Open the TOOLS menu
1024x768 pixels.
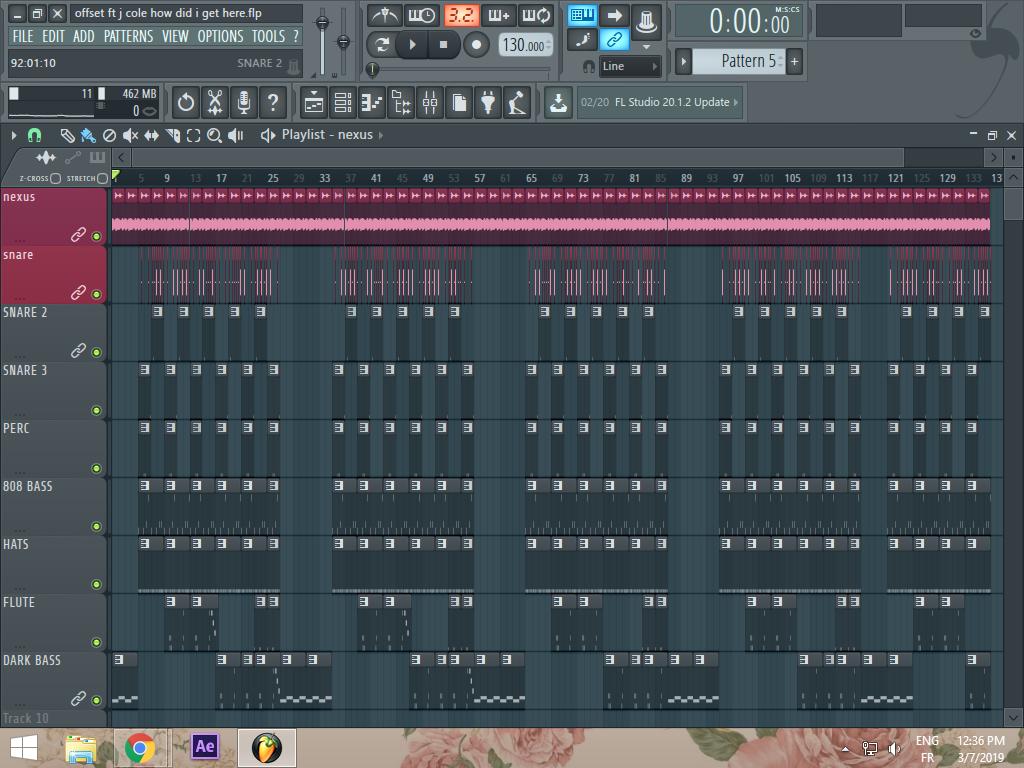tap(268, 36)
